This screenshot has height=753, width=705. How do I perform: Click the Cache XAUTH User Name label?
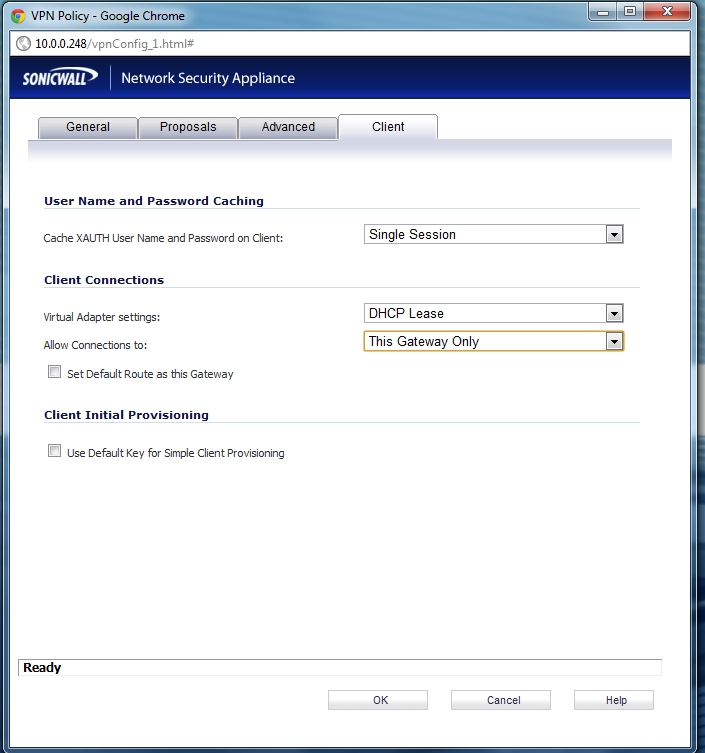pos(163,238)
